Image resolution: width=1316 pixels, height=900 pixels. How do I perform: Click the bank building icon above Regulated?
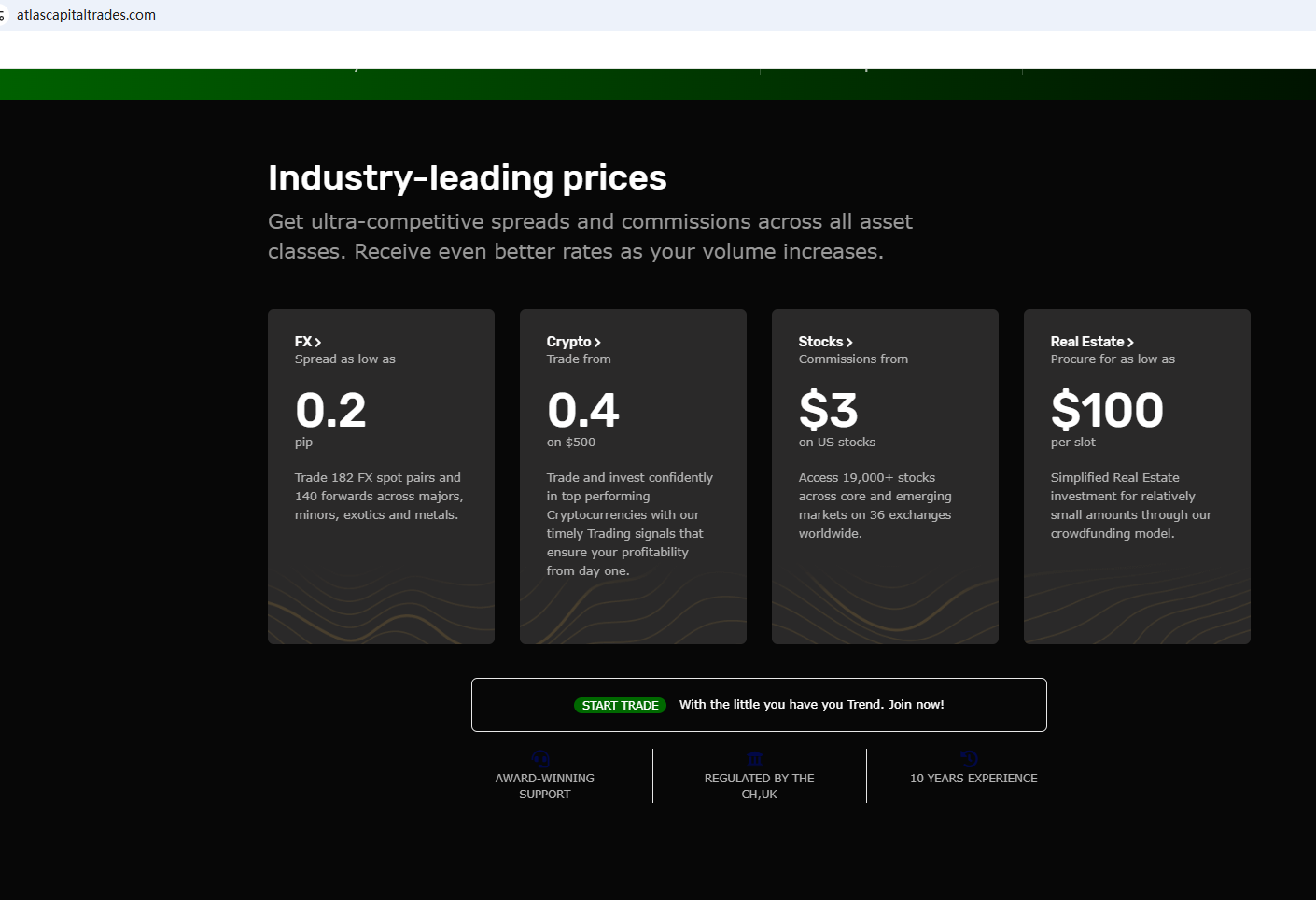pos(755,759)
